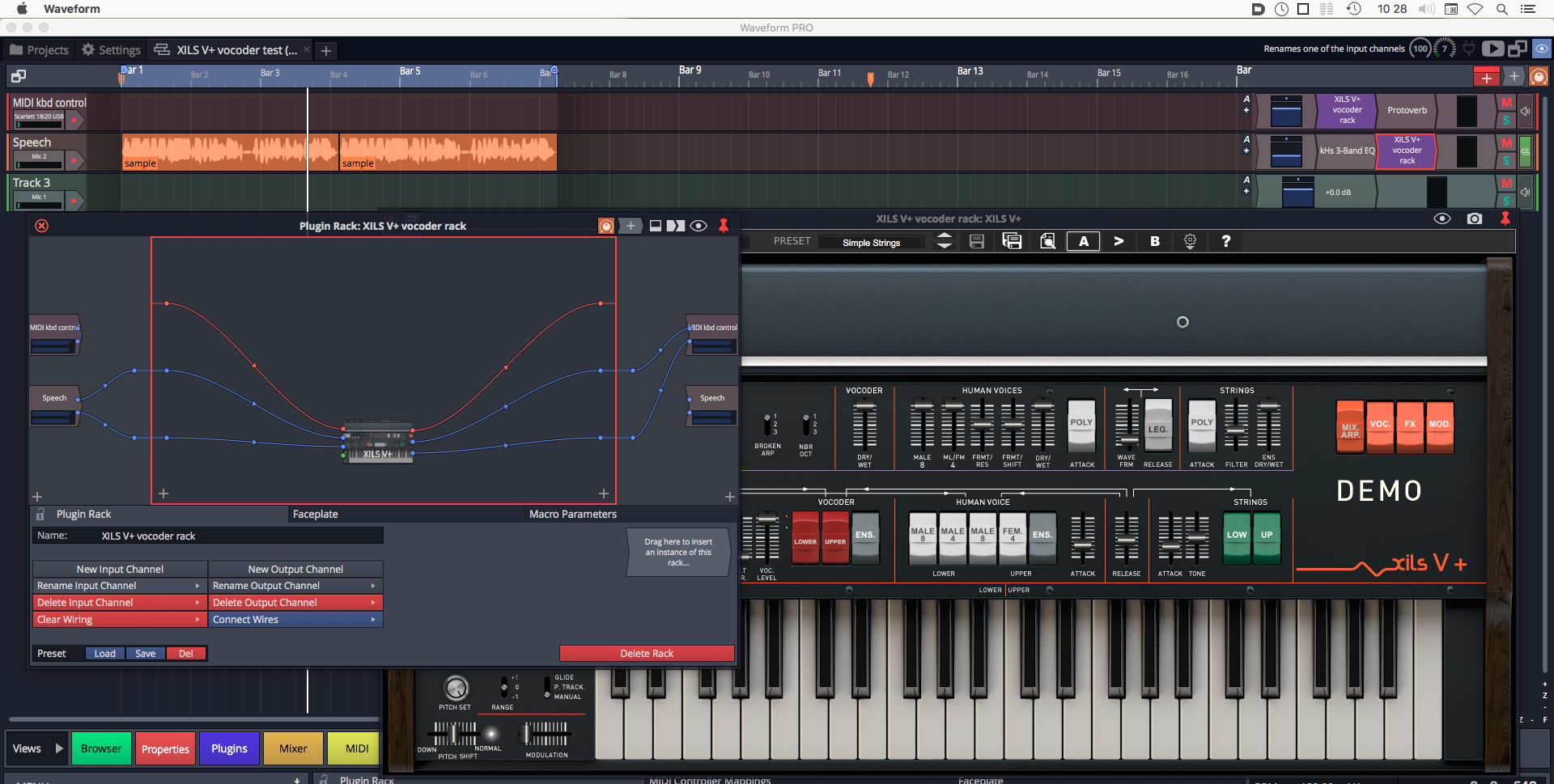Mute Track 3

tap(1506, 184)
